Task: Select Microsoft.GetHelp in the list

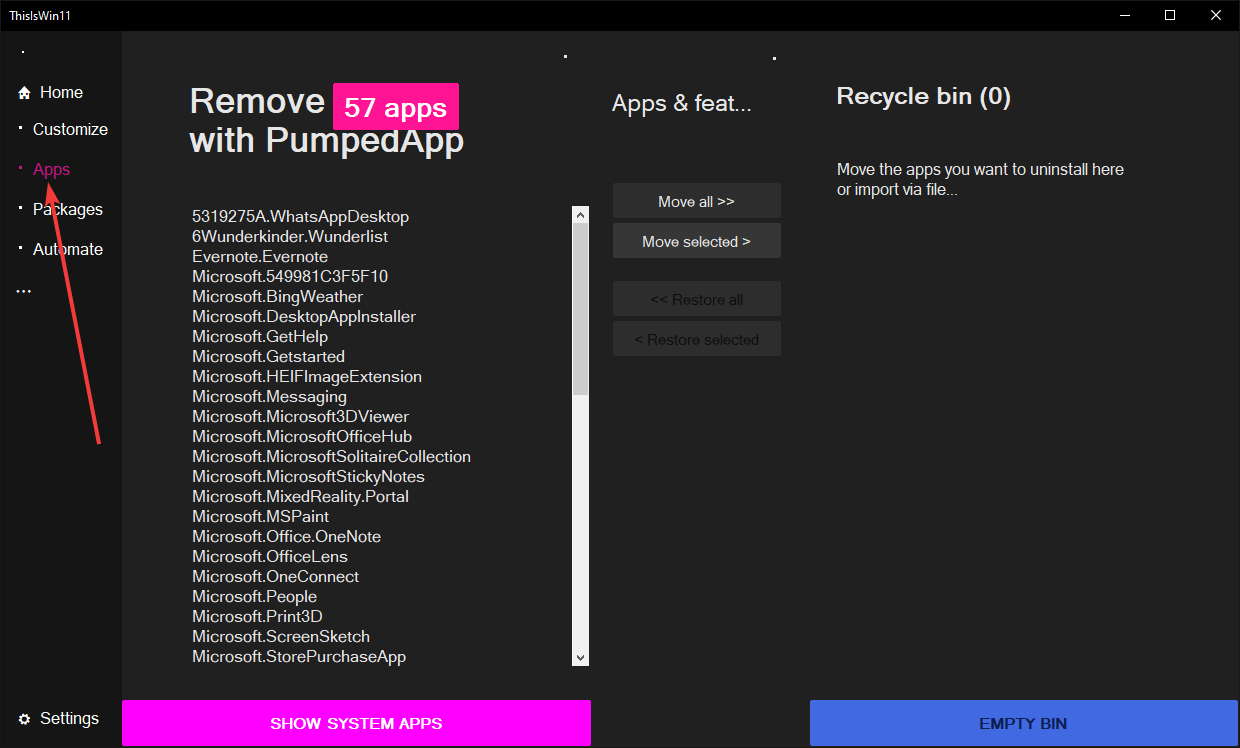Action: click(260, 336)
